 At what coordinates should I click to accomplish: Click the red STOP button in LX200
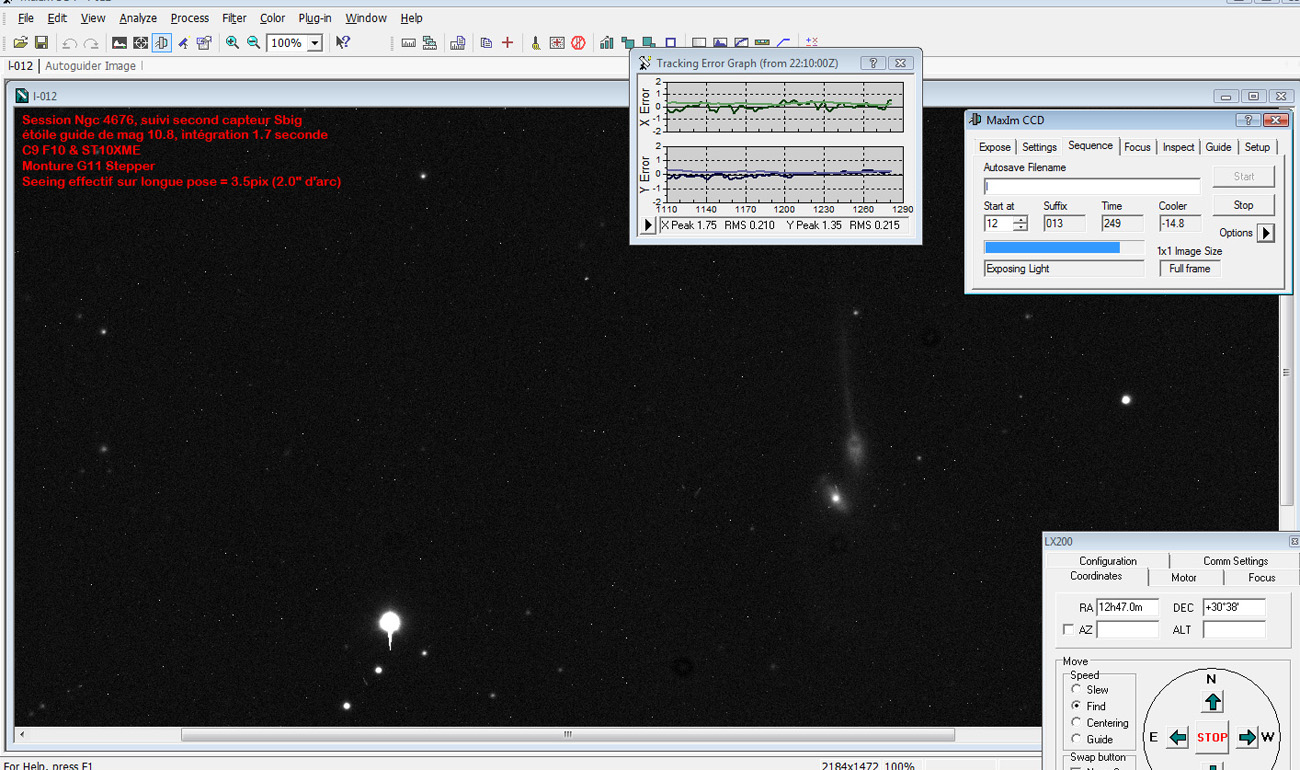tap(1212, 737)
